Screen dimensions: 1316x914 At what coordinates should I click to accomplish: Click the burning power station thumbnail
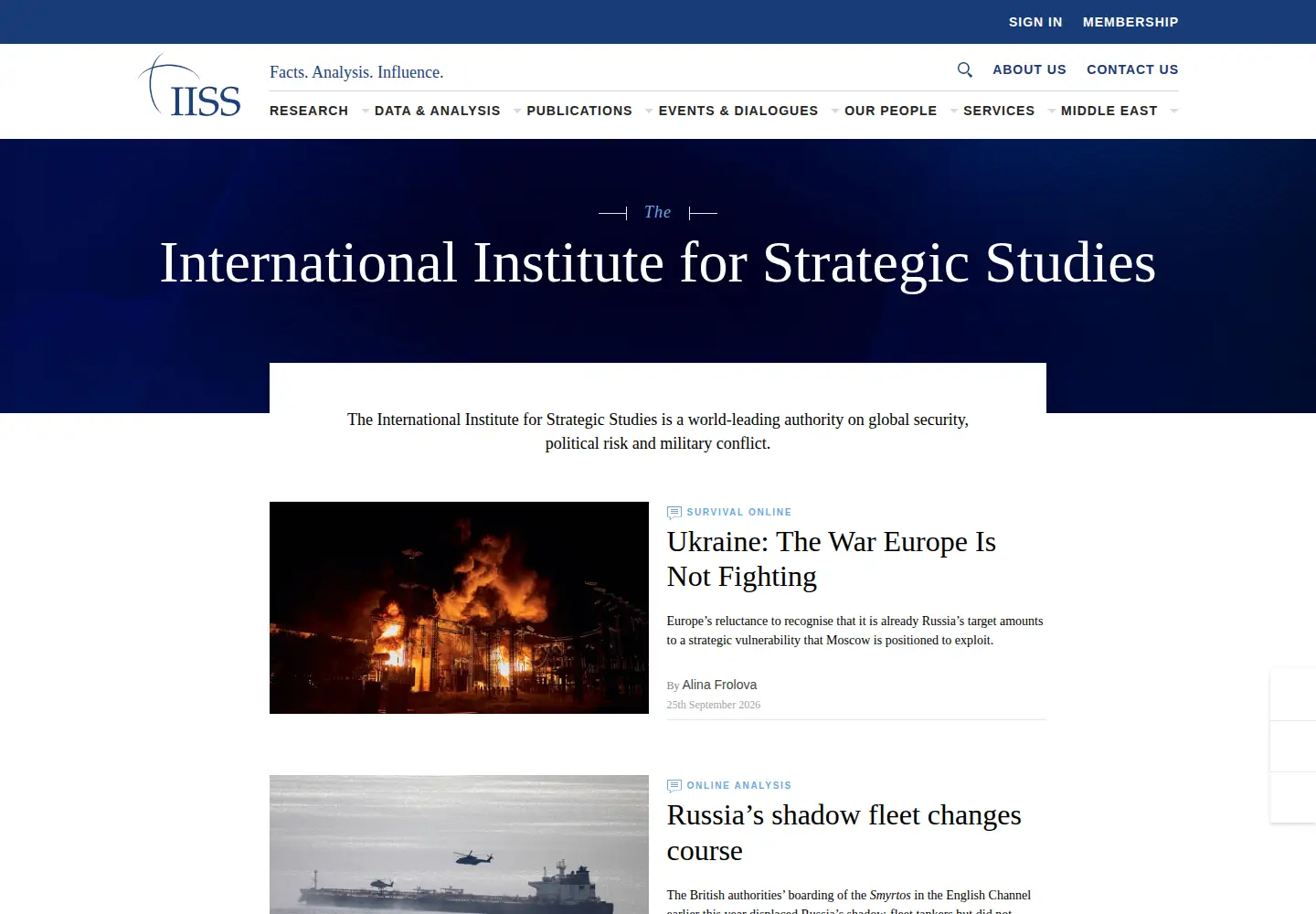[x=459, y=608]
